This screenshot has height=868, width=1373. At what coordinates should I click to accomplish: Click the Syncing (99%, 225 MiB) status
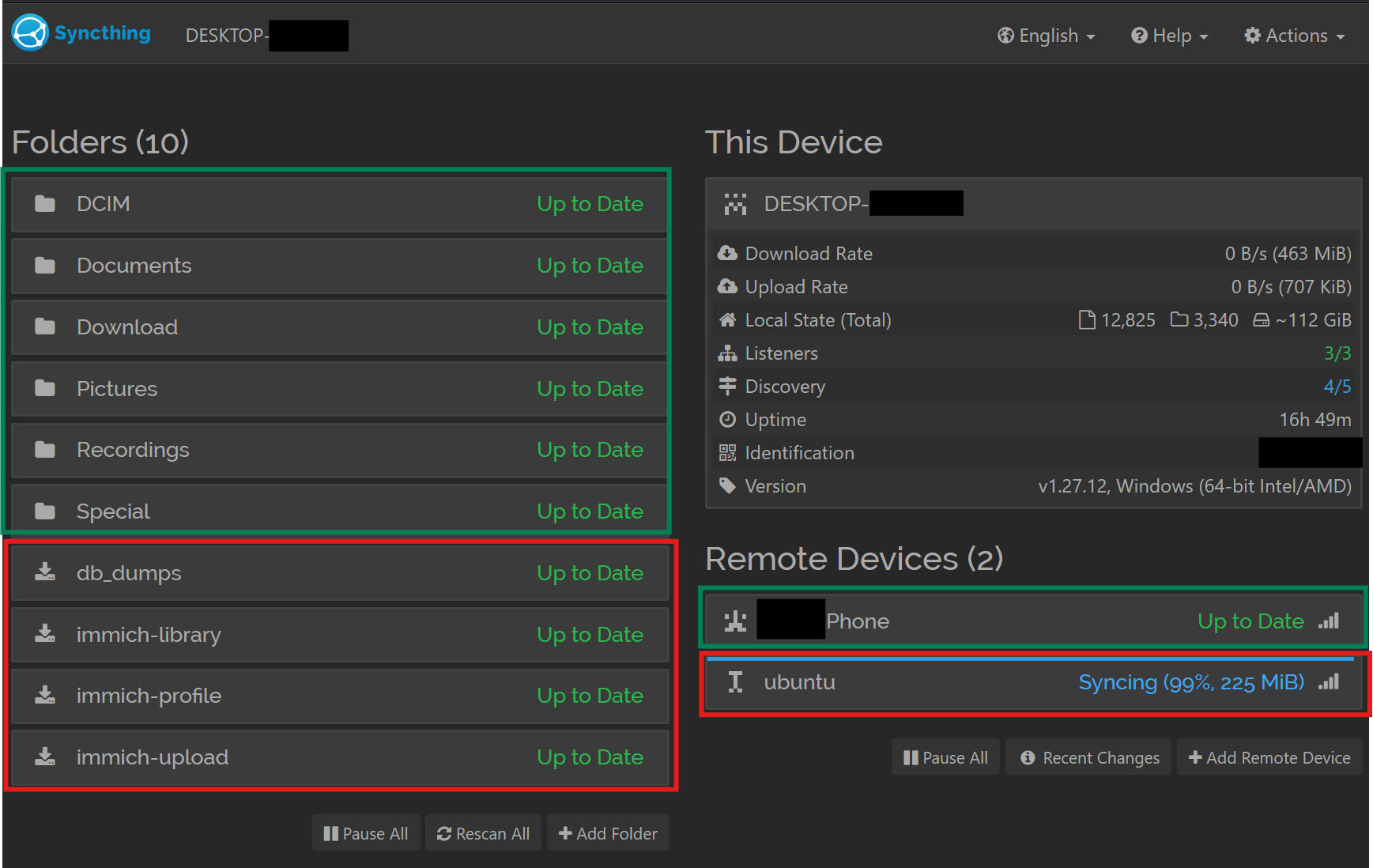click(x=1191, y=682)
